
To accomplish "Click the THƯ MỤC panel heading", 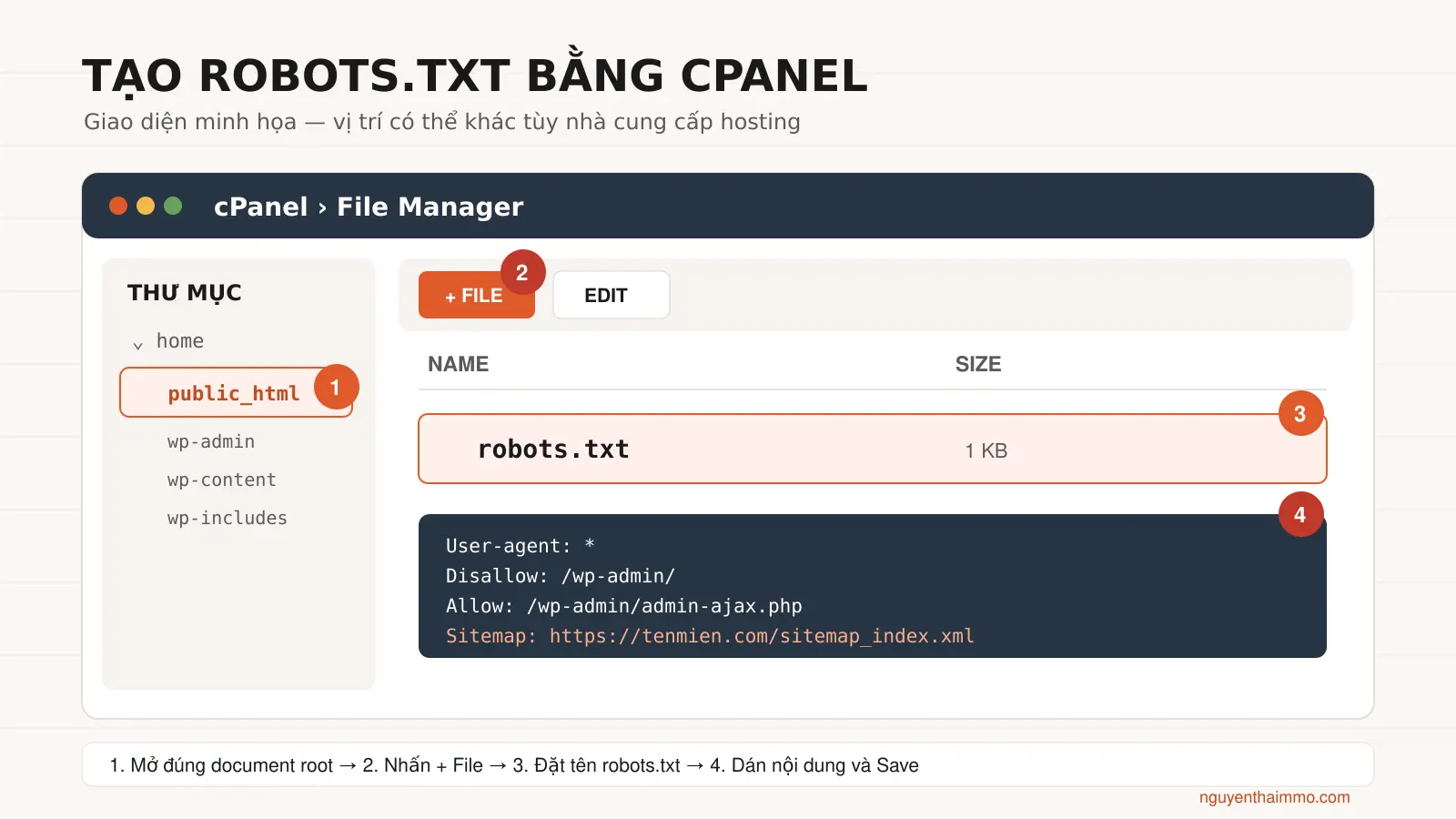I will pyautogui.click(x=185, y=292).
